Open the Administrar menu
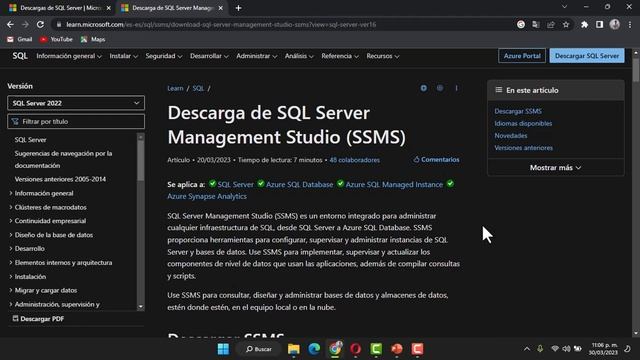Image resolution: width=640 pixels, height=360 pixels. click(256, 56)
